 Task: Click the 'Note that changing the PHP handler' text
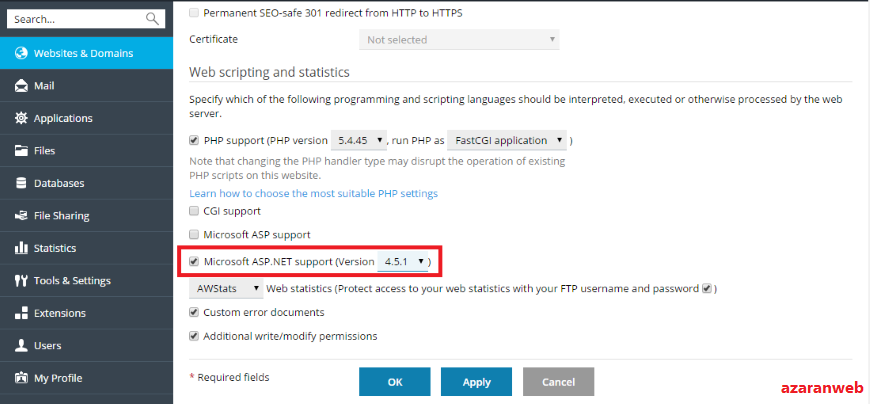click(377, 169)
